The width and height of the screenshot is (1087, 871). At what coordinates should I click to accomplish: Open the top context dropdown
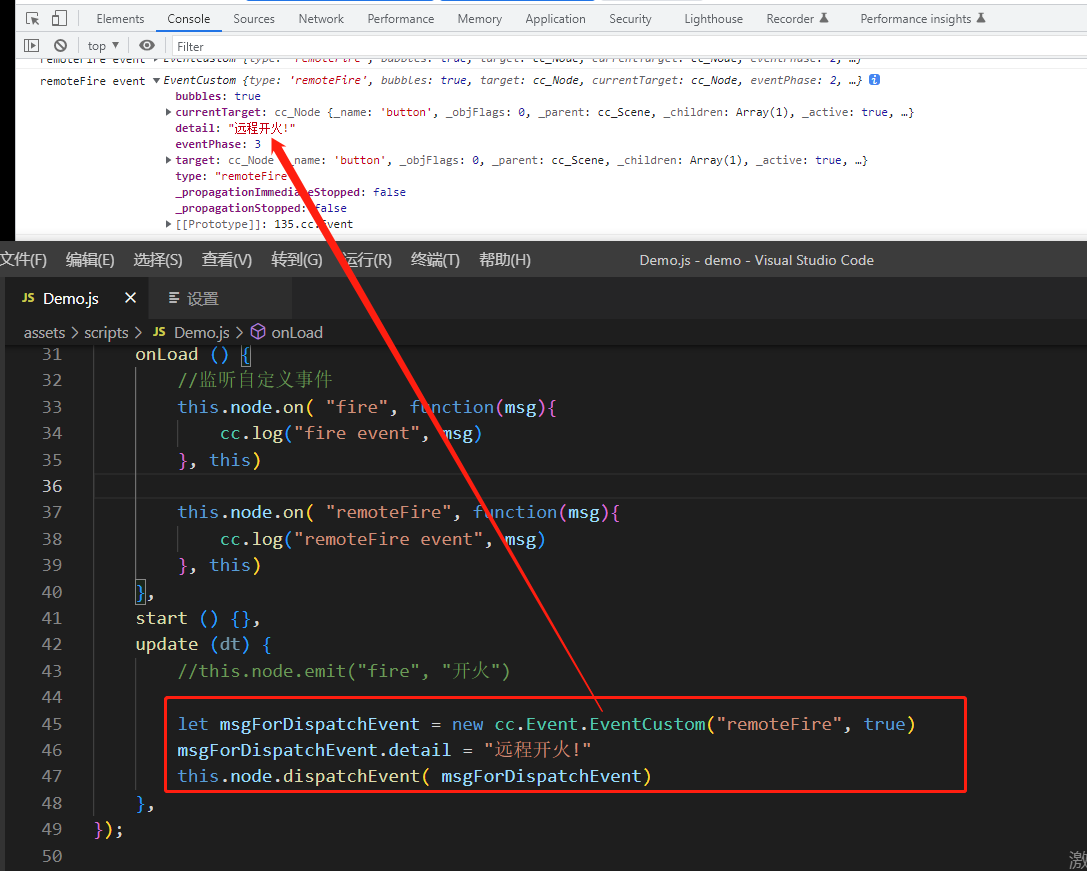tap(103, 46)
